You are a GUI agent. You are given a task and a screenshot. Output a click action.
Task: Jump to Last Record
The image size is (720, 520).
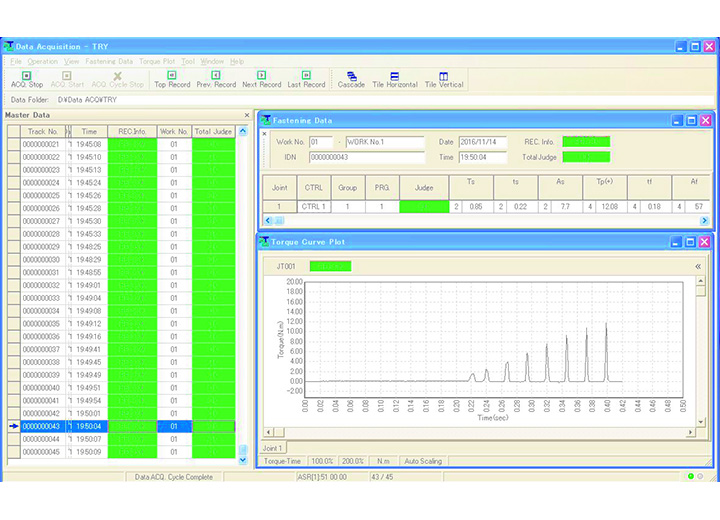[x=306, y=79]
